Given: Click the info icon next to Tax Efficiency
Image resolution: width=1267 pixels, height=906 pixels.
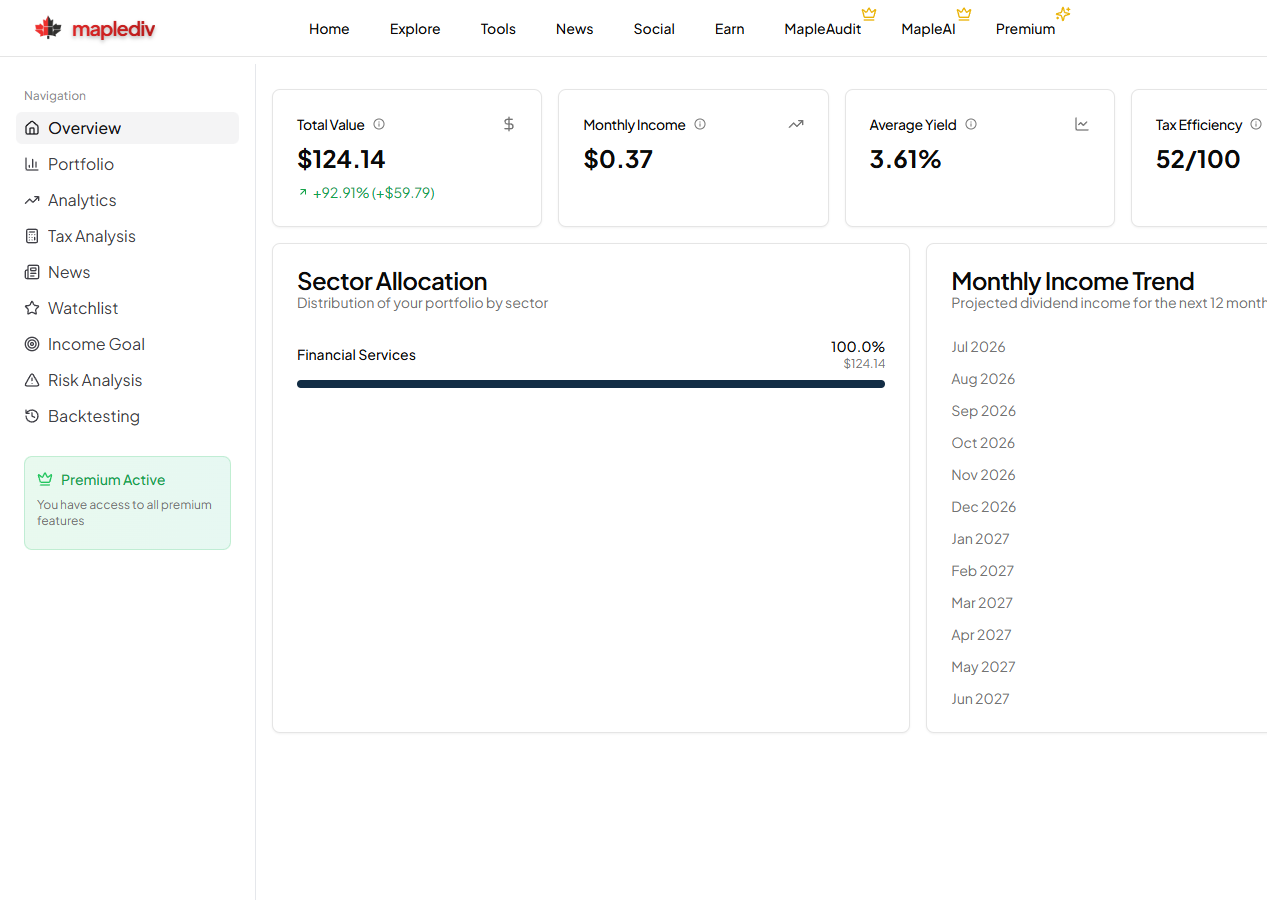Looking at the screenshot, I should pyautogui.click(x=1256, y=124).
